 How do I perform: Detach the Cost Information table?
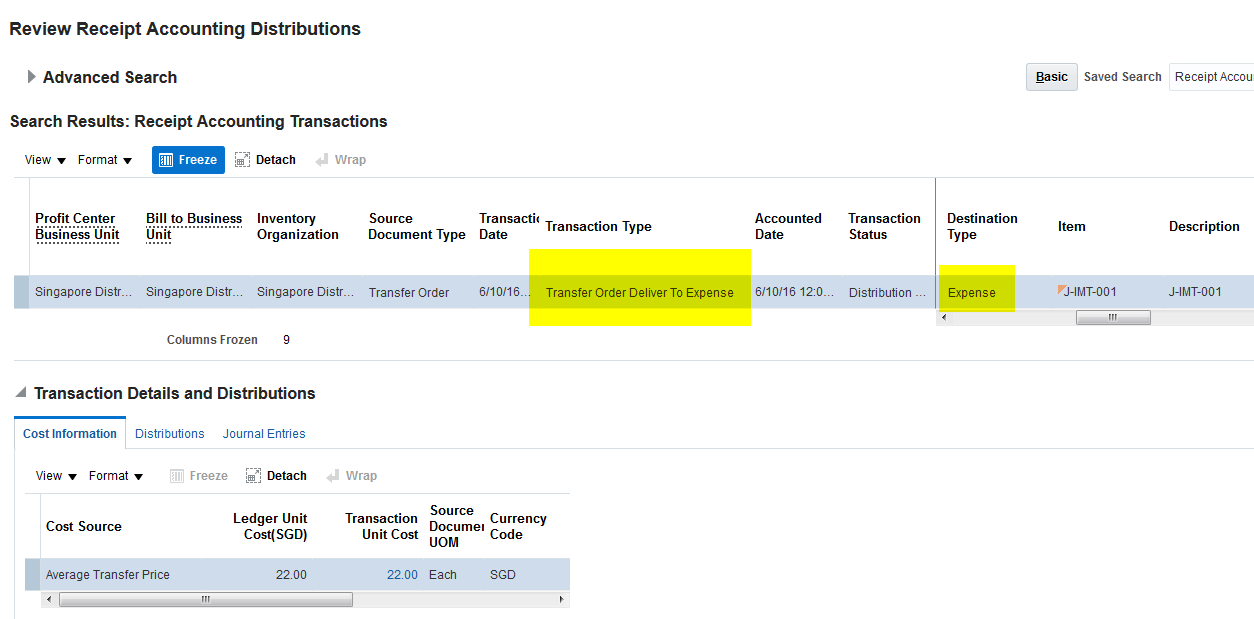[277, 476]
